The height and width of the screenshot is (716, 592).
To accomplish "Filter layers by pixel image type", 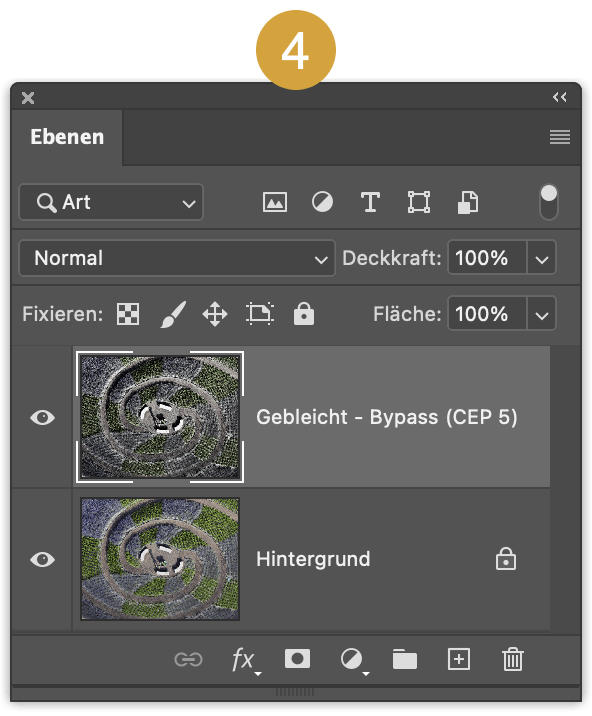I will pos(275,202).
